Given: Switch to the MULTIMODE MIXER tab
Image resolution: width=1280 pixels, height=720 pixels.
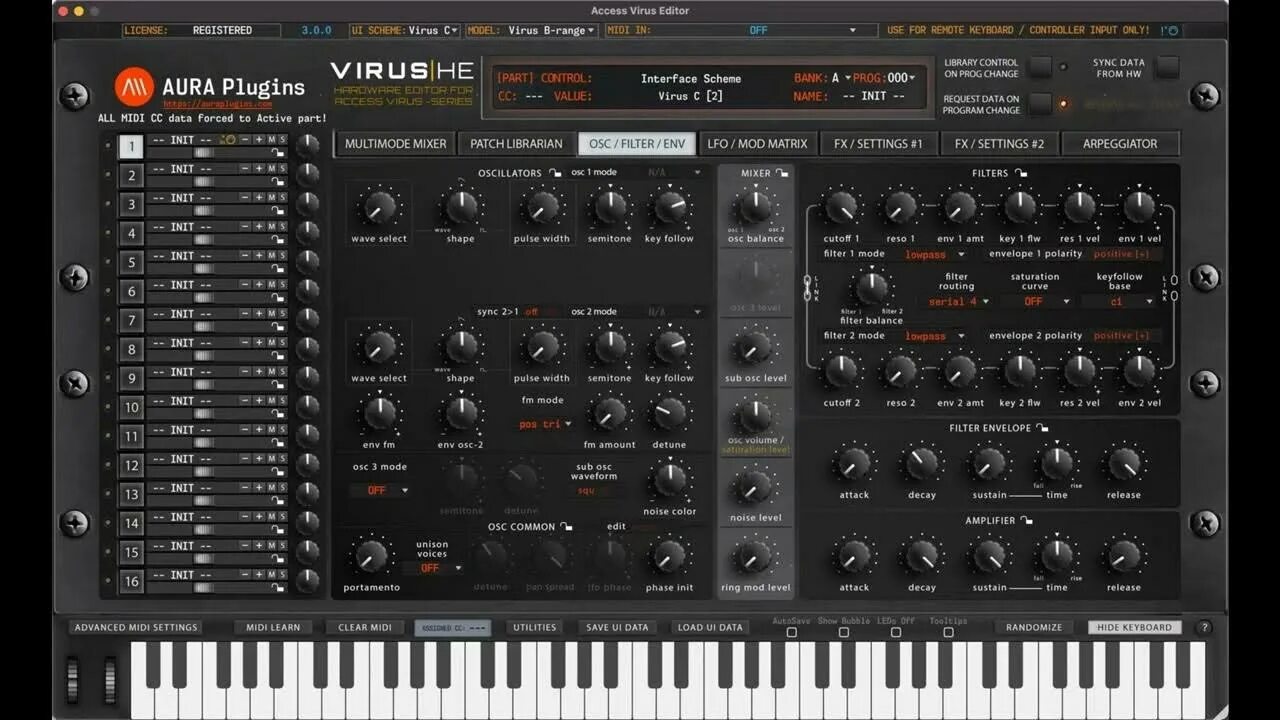Looking at the screenshot, I should 396,143.
